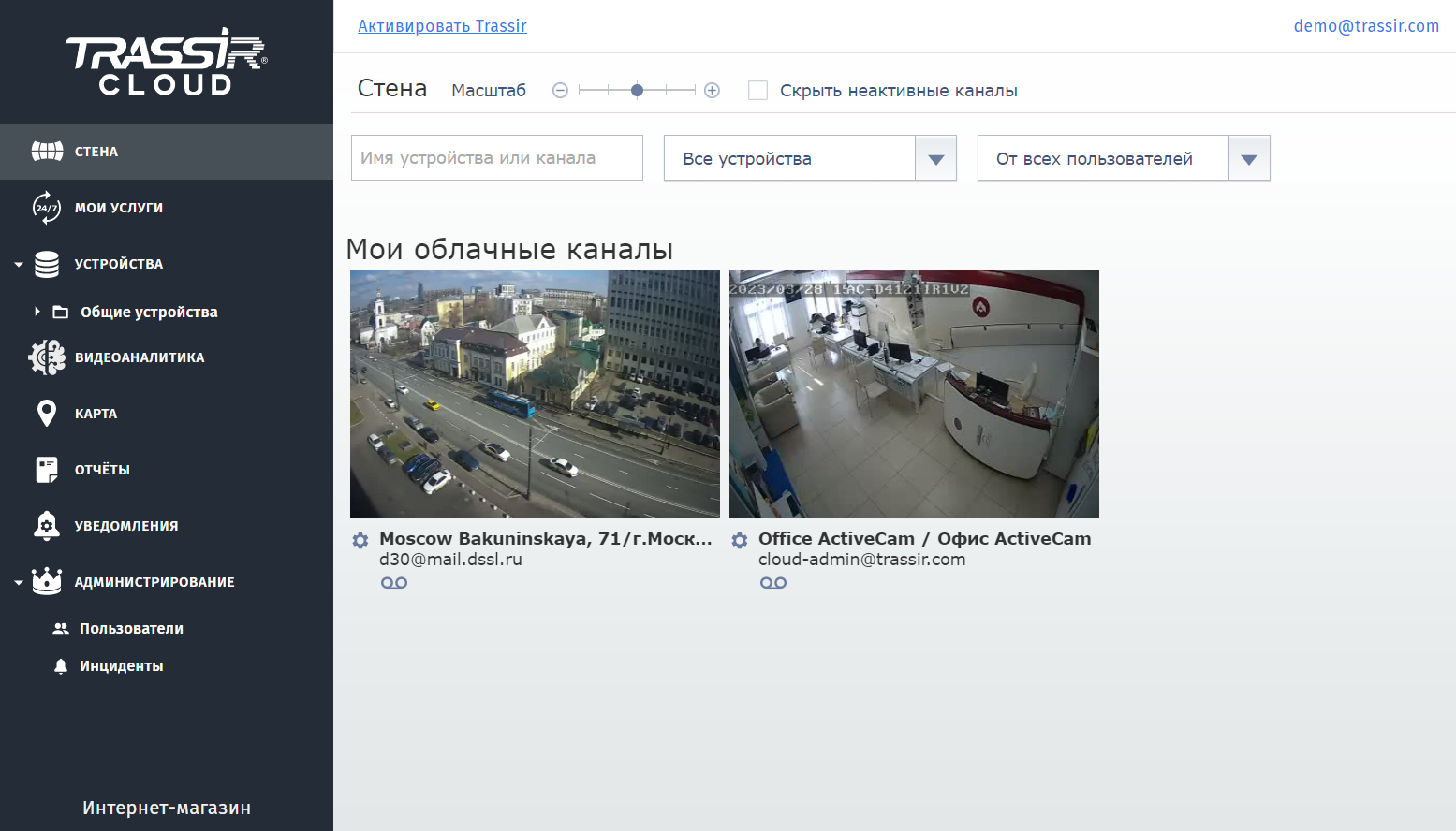Expand the Общие устройства folder arrow
The image size is (1456, 831).
coord(37,312)
